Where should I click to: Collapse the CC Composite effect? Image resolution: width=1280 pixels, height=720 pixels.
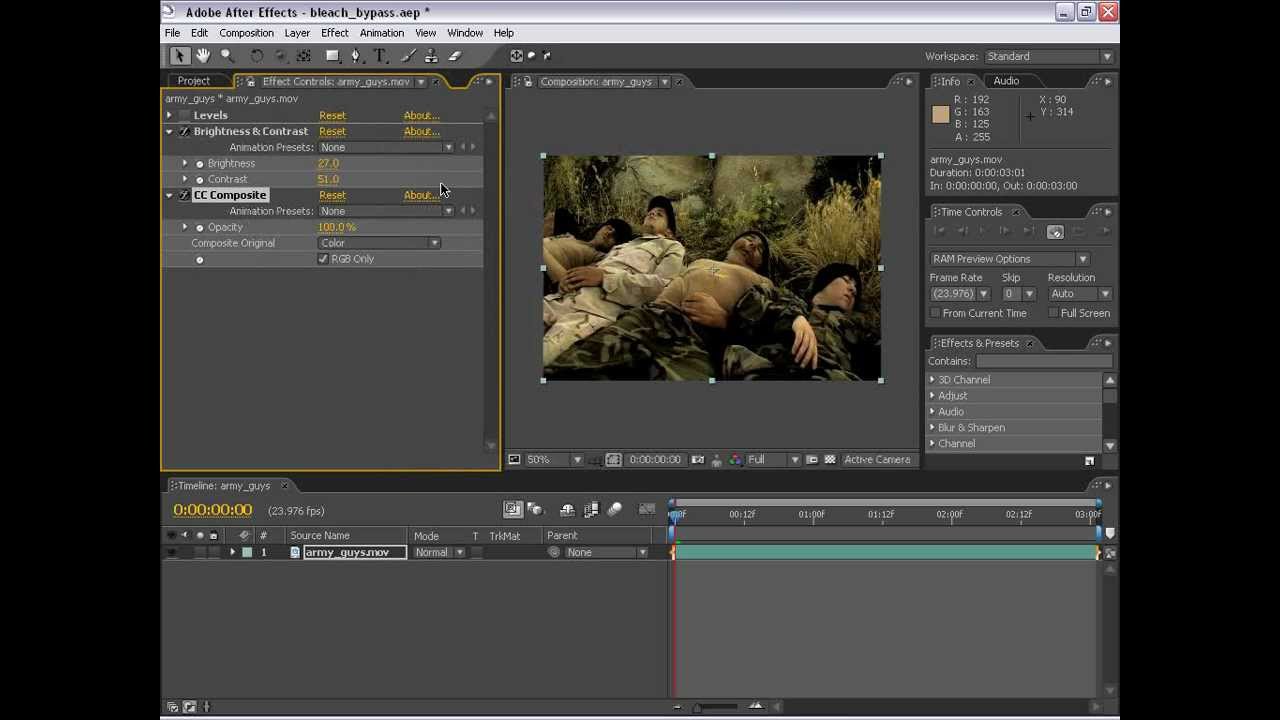coord(169,195)
